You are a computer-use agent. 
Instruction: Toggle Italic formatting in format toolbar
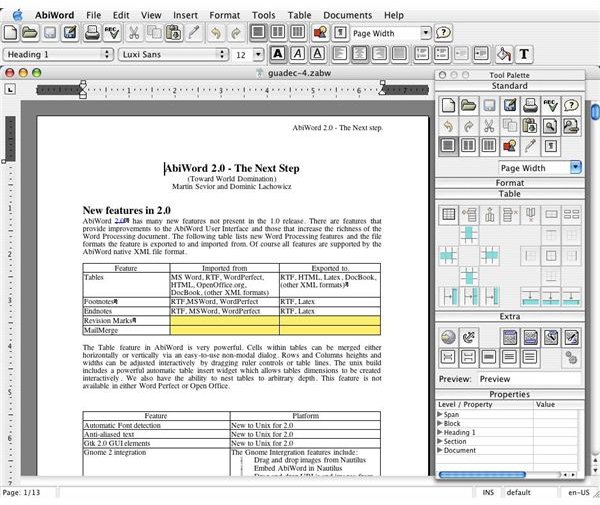(298, 54)
